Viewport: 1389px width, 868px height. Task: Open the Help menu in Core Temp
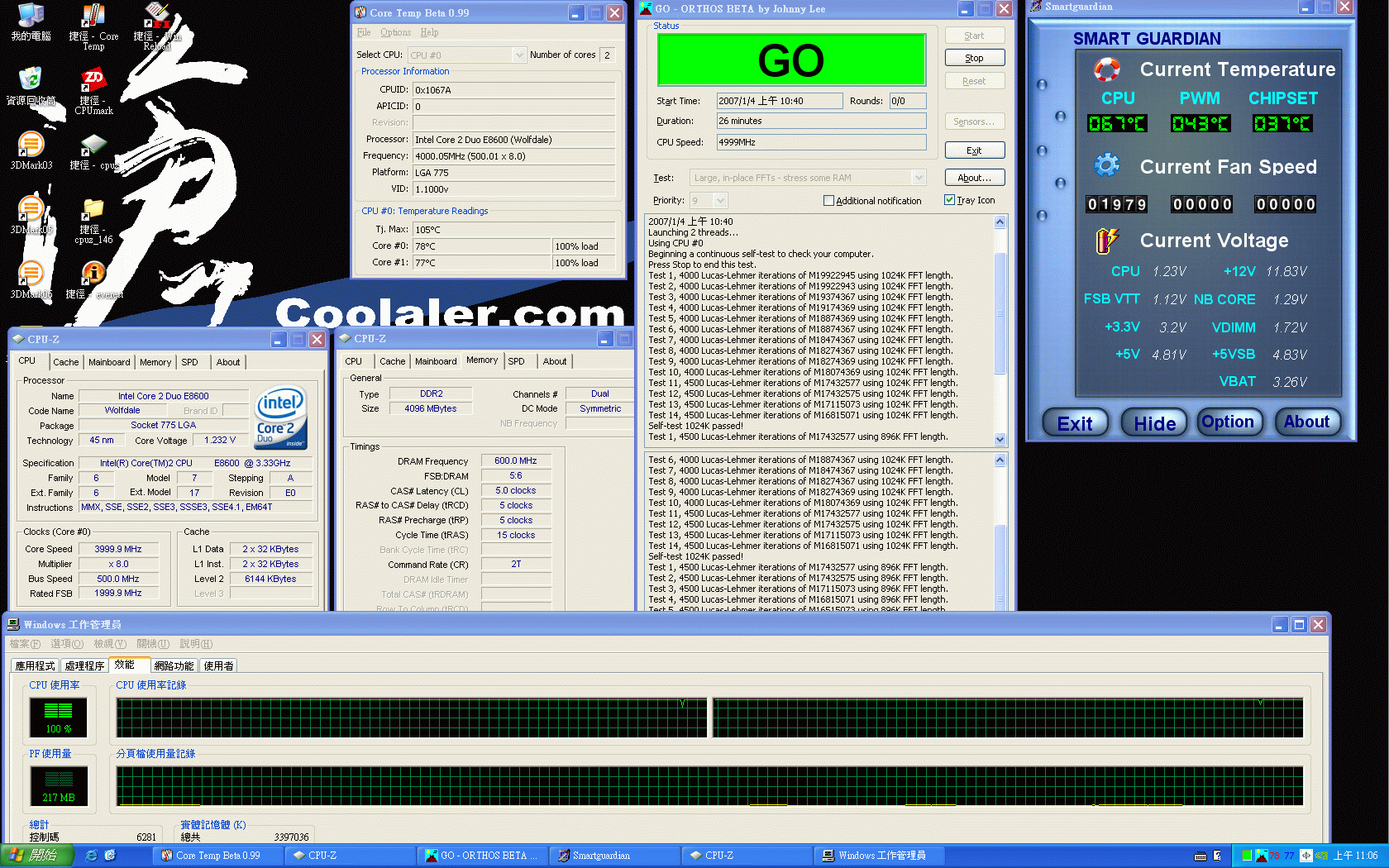[429, 32]
